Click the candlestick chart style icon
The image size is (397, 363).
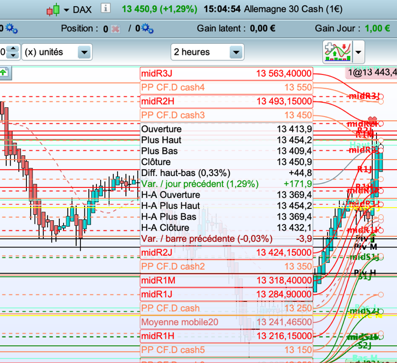coord(53,10)
